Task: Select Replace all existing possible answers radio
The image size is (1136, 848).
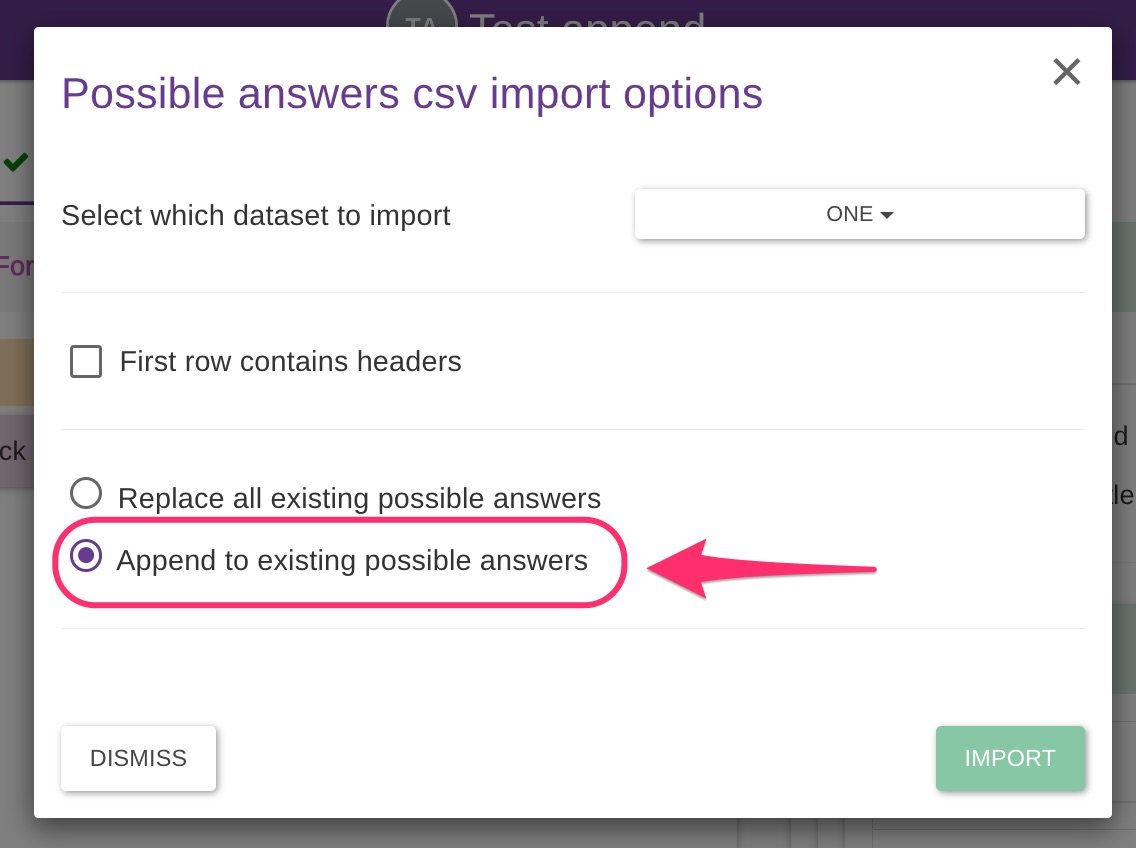Action: pyautogui.click(x=86, y=494)
